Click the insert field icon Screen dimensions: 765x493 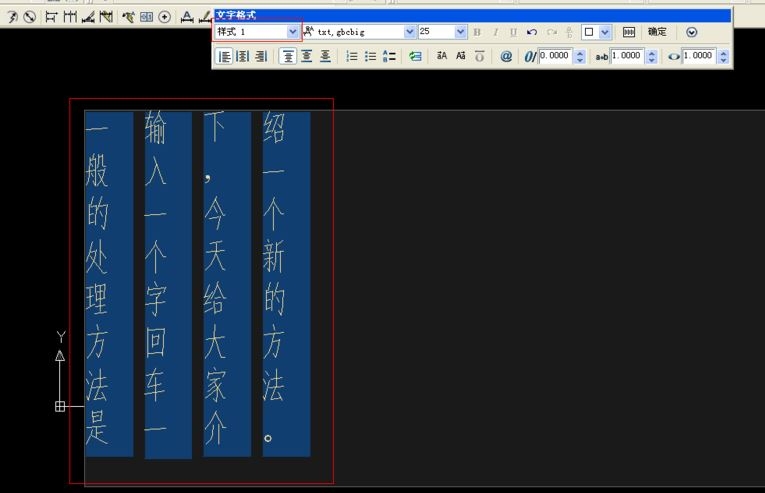(415, 56)
